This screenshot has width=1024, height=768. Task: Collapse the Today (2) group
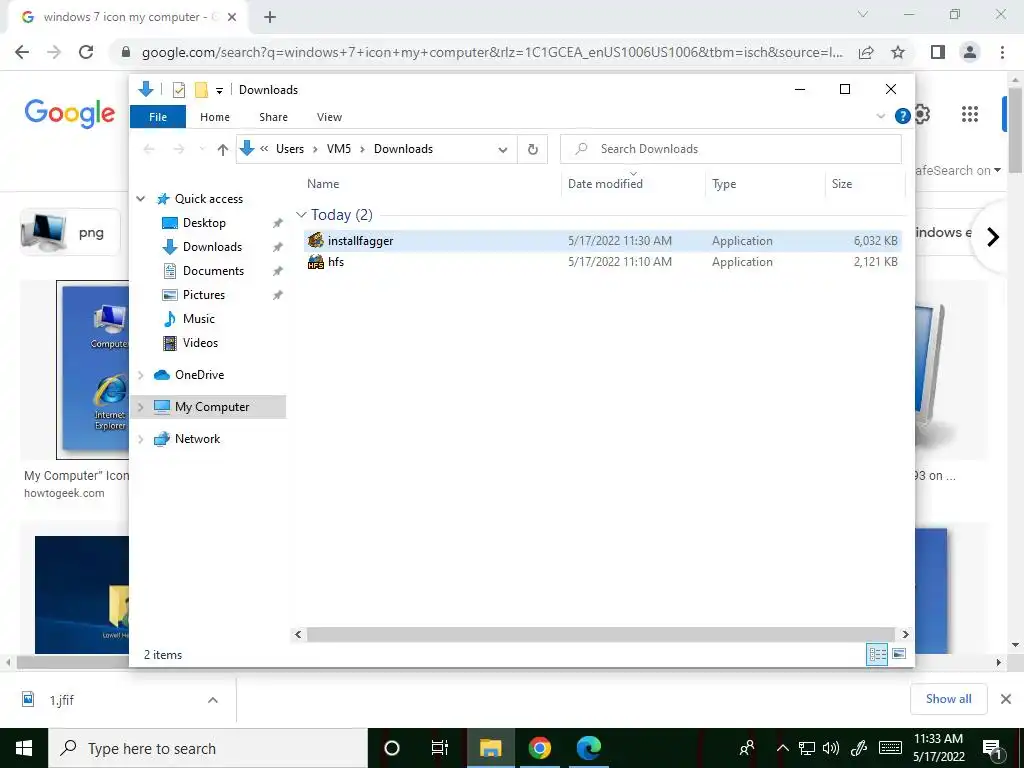(301, 215)
